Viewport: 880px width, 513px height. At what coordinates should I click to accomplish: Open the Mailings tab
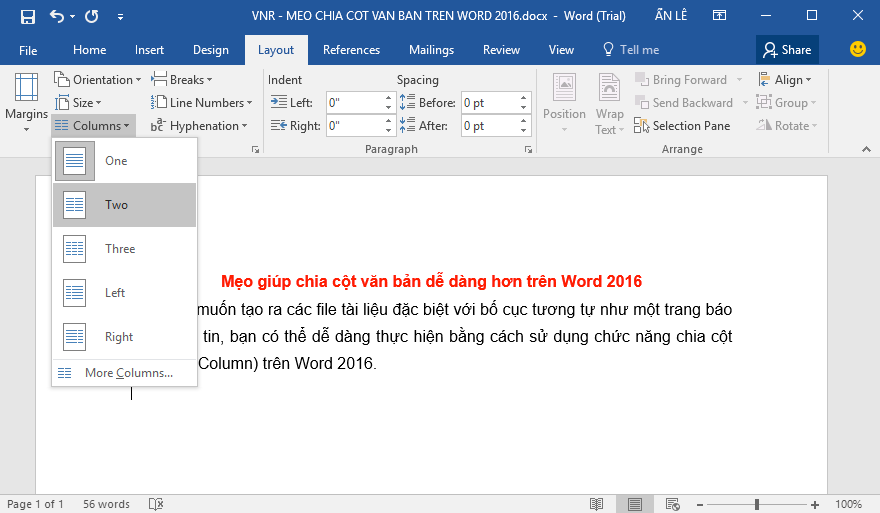pyautogui.click(x=432, y=50)
